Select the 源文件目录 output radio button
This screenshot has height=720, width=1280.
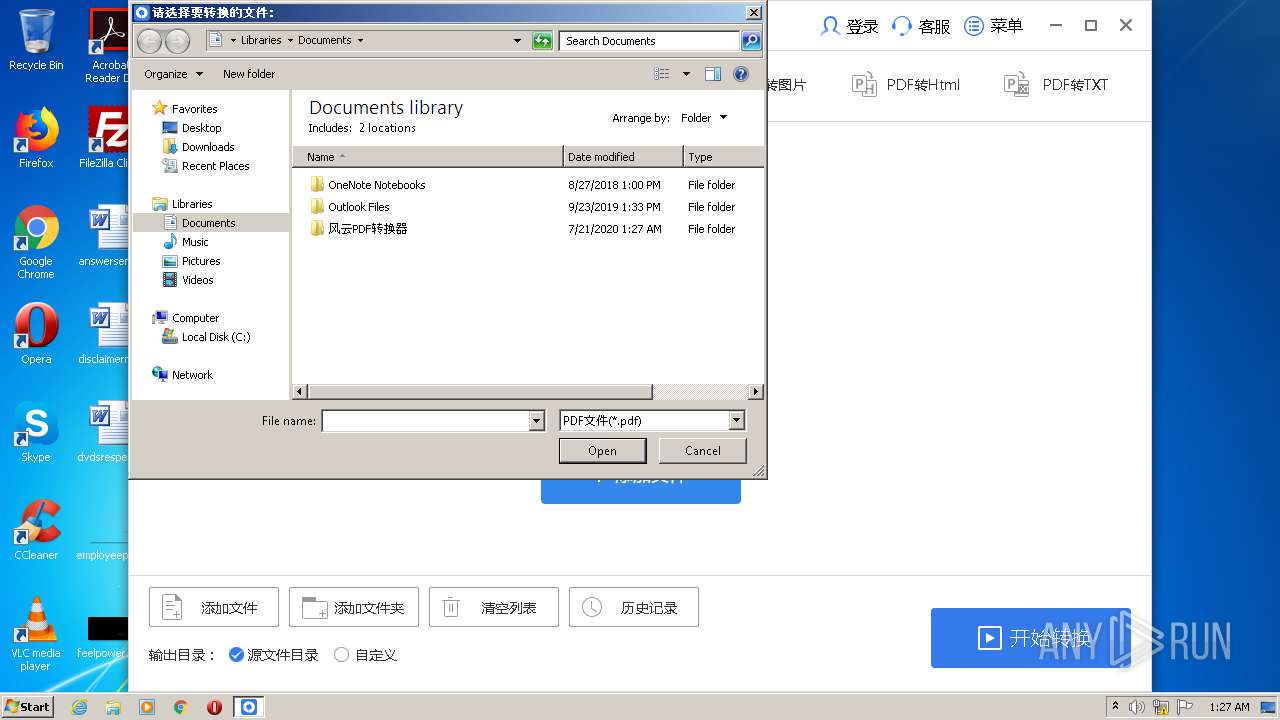coord(236,655)
